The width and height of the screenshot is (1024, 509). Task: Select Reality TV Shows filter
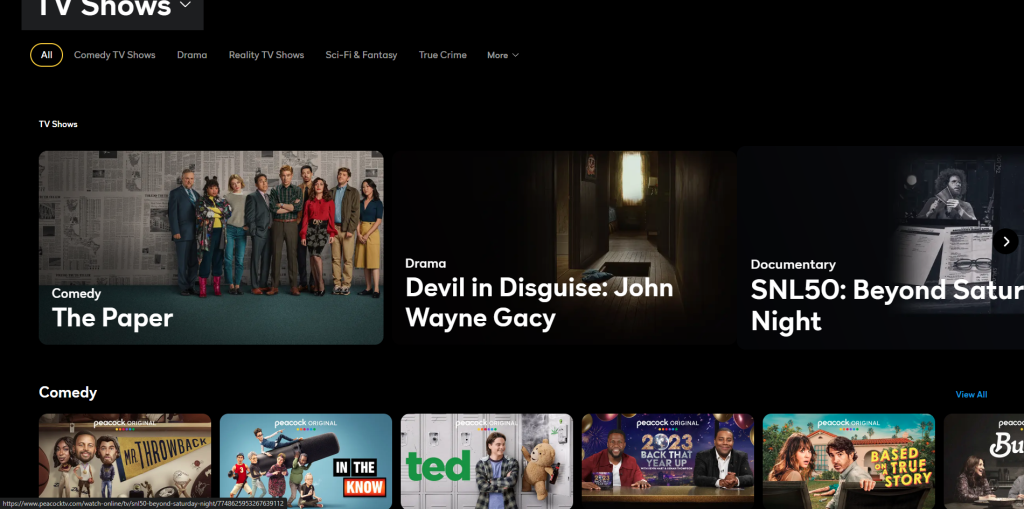tap(266, 55)
